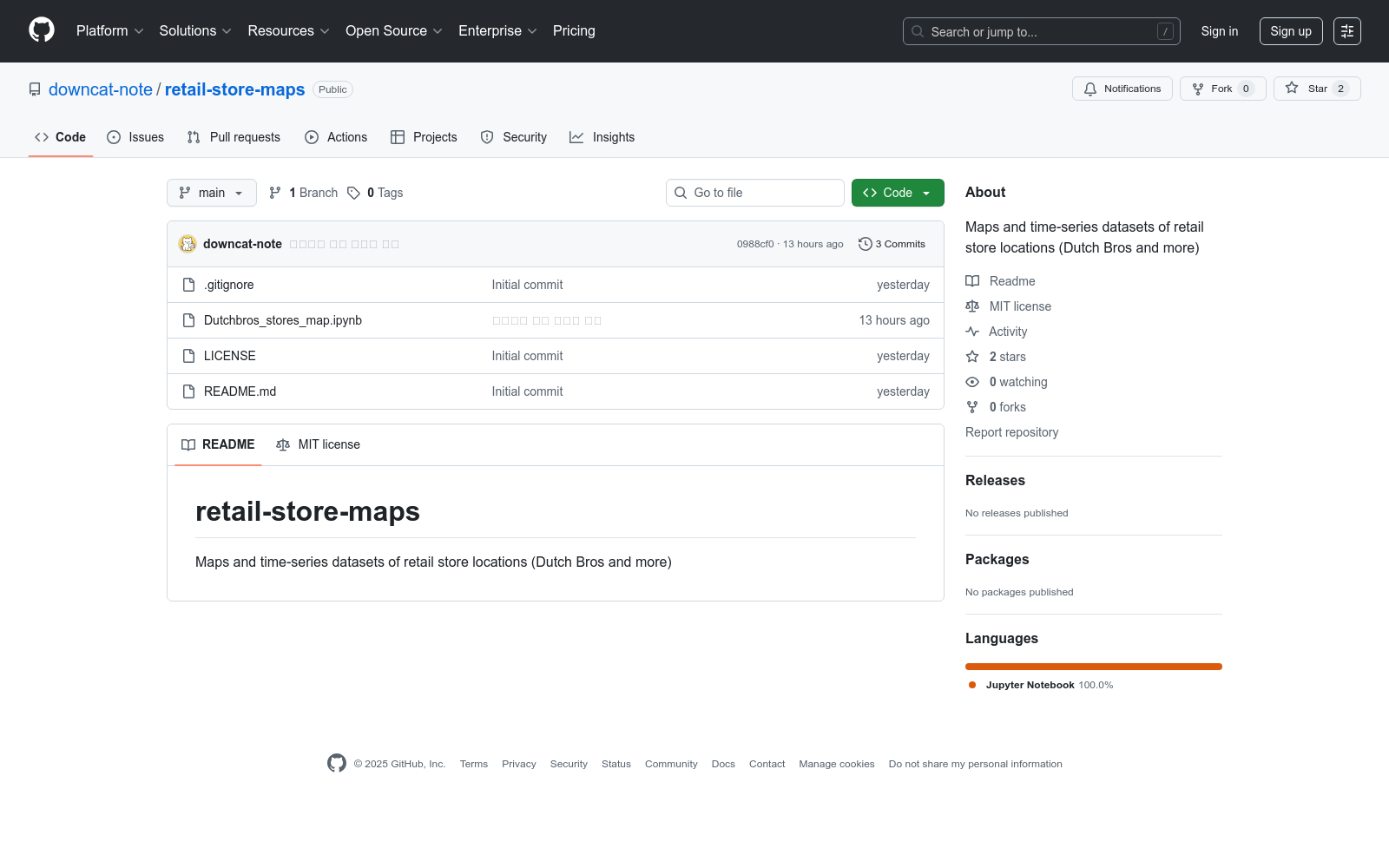Click the Jupyter Notebook orange language dot
The width and height of the screenshot is (1389, 868).
coord(972,685)
